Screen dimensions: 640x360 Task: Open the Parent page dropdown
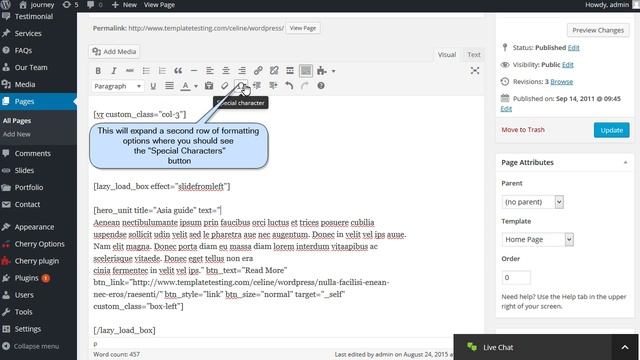pyautogui.click(x=532, y=202)
